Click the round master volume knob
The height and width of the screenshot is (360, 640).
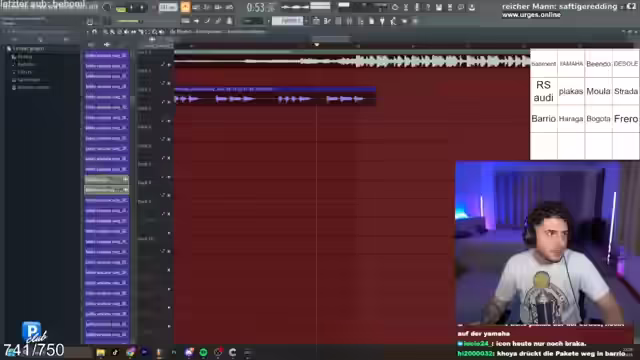[x=106, y=7]
